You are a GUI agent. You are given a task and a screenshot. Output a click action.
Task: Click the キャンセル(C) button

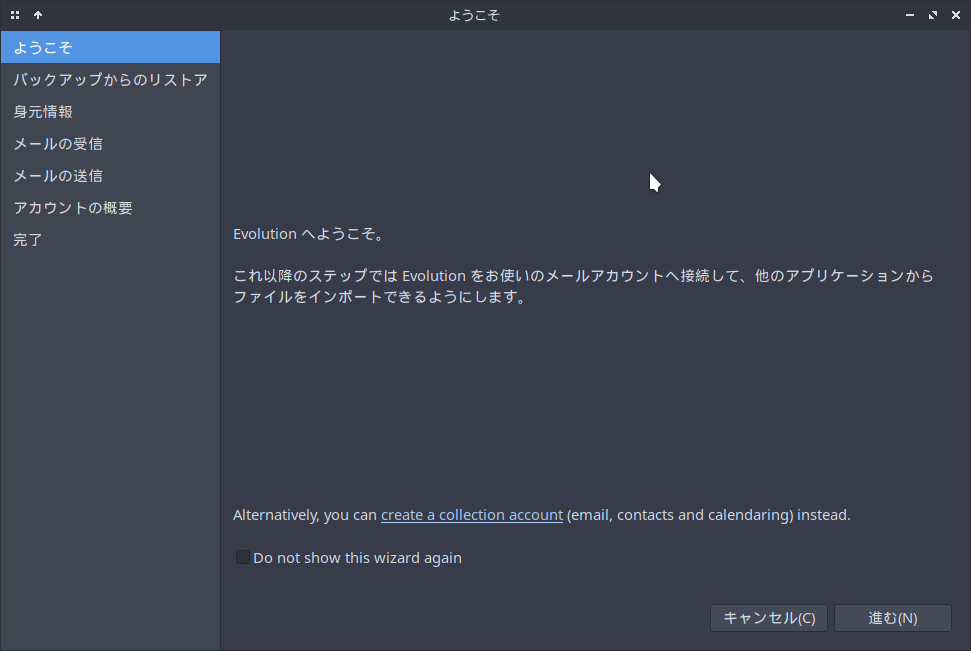[769, 618]
